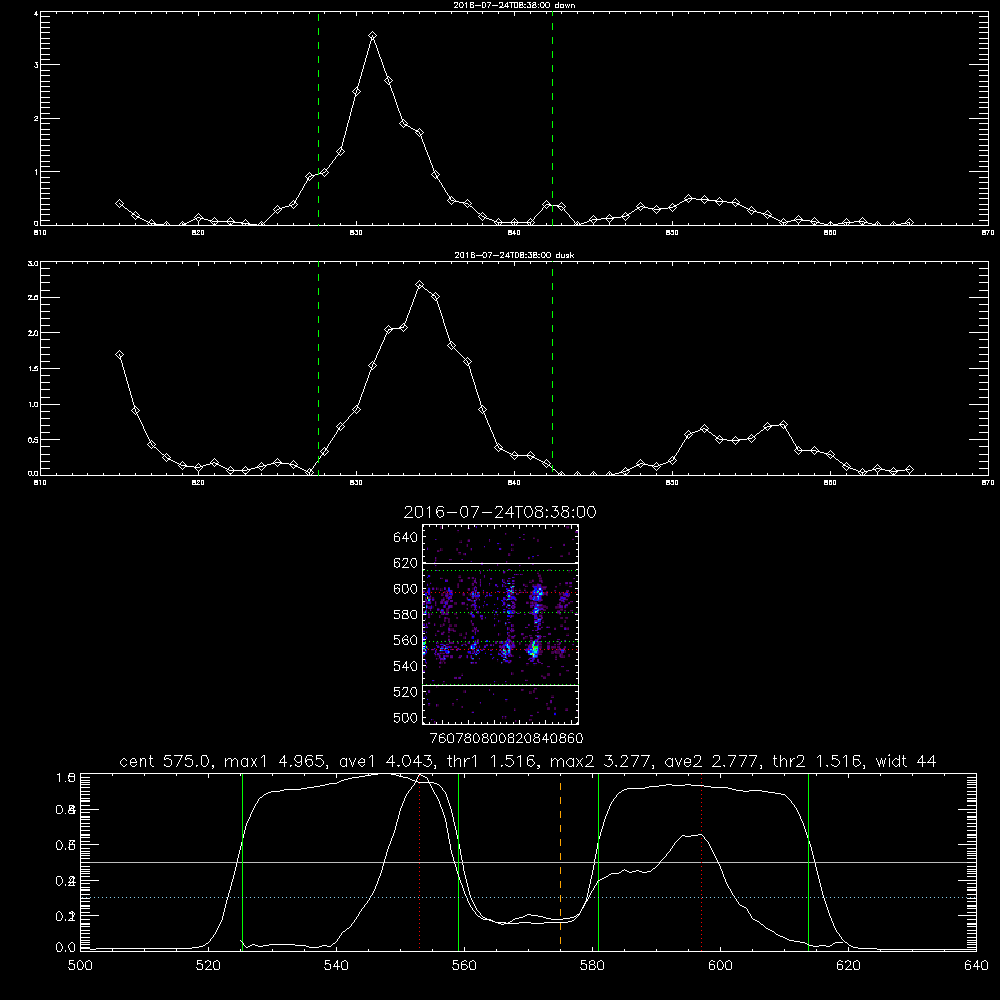Image resolution: width=1000 pixels, height=1000 pixels.
Task: Click the green vertical line near 525 in bottom plot
Action: [242, 861]
